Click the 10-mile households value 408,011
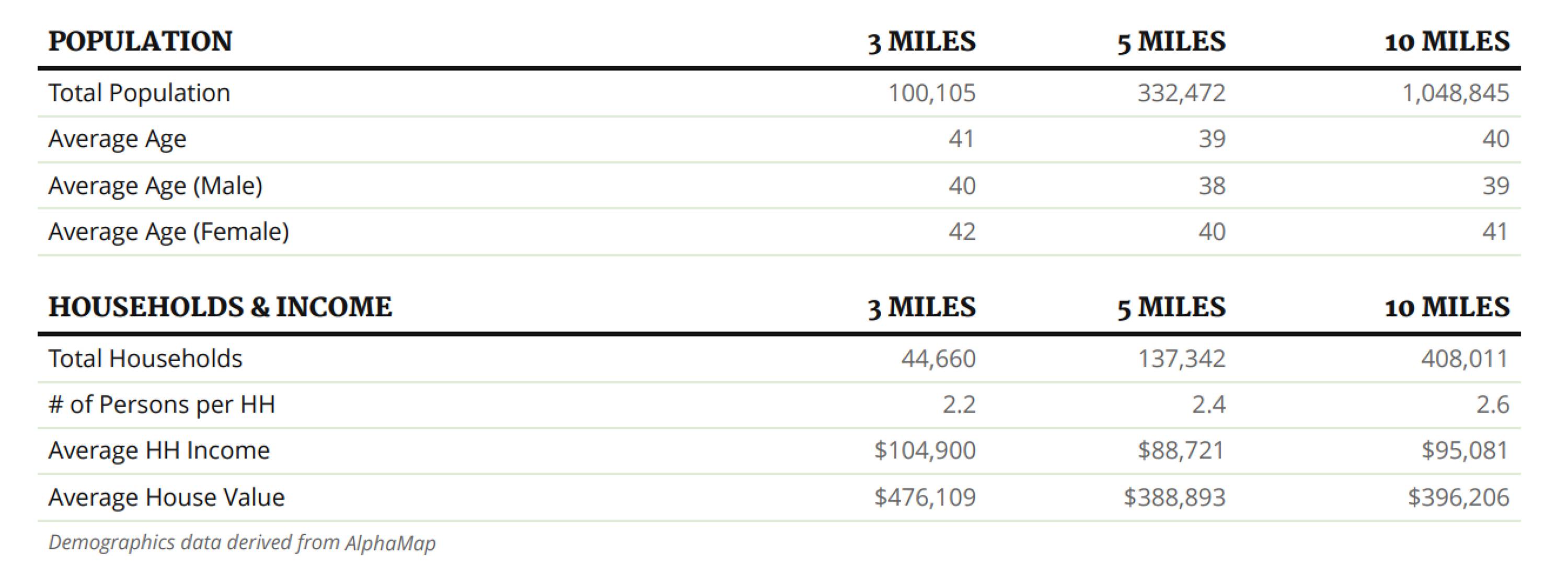Viewport: 1568px width, 588px height. (1465, 359)
